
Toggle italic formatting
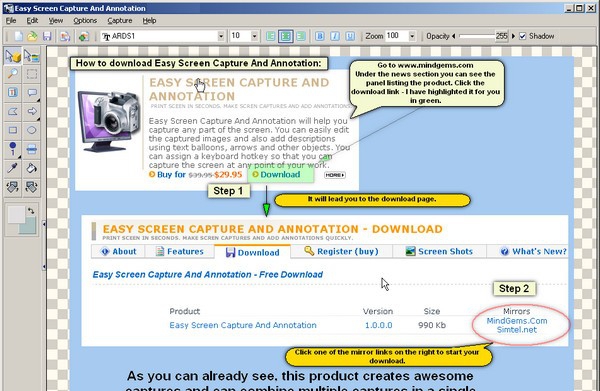335,36
